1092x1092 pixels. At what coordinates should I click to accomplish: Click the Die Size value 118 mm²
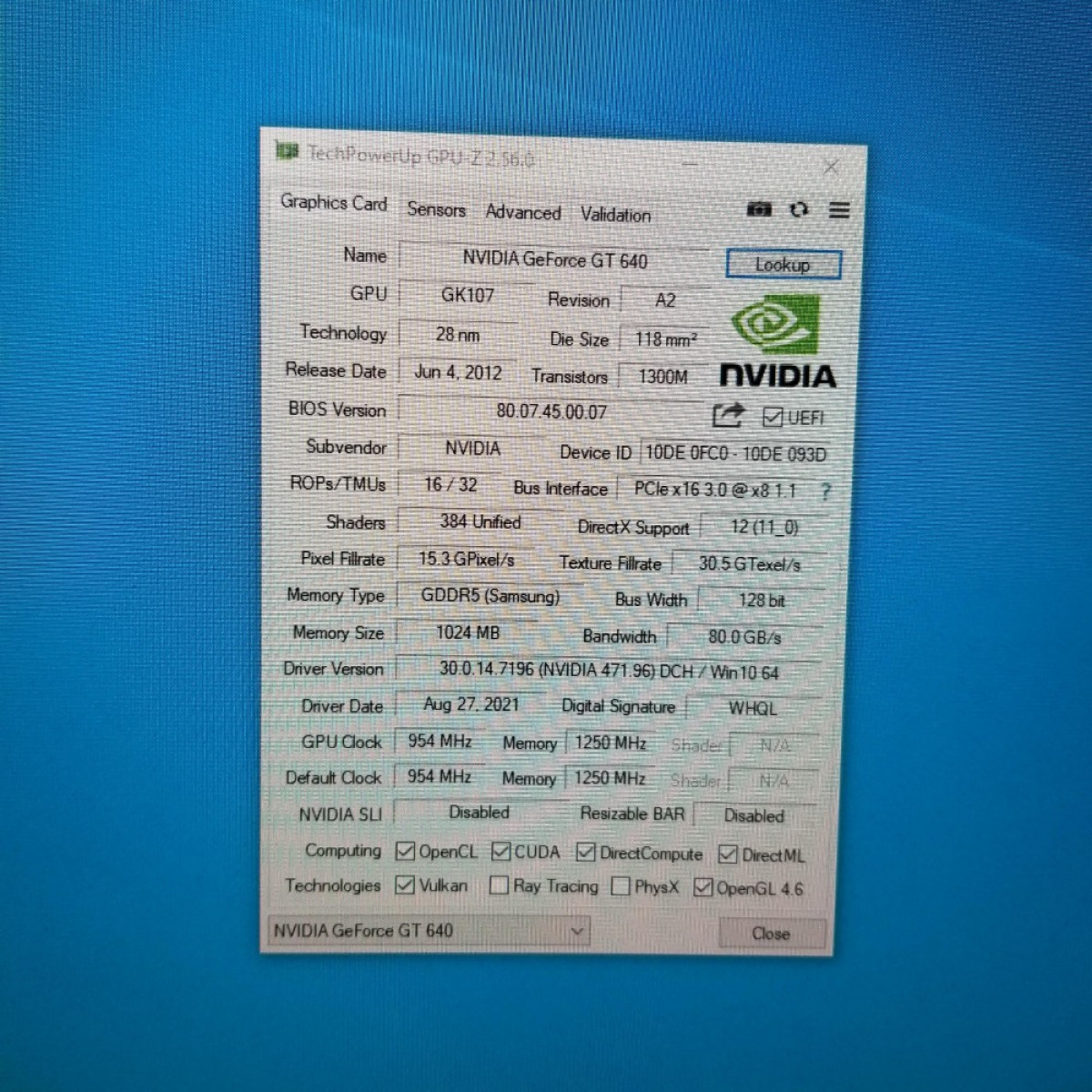[x=665, y=339]
